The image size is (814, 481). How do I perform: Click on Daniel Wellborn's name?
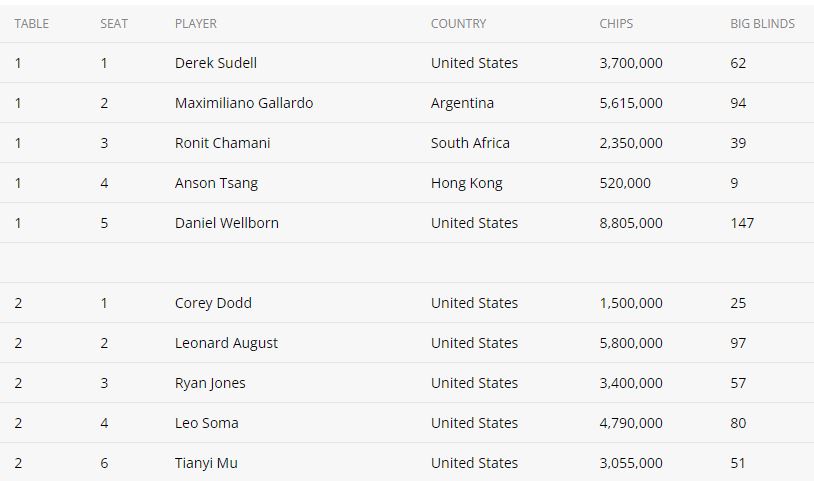click(x=227, y=223)
